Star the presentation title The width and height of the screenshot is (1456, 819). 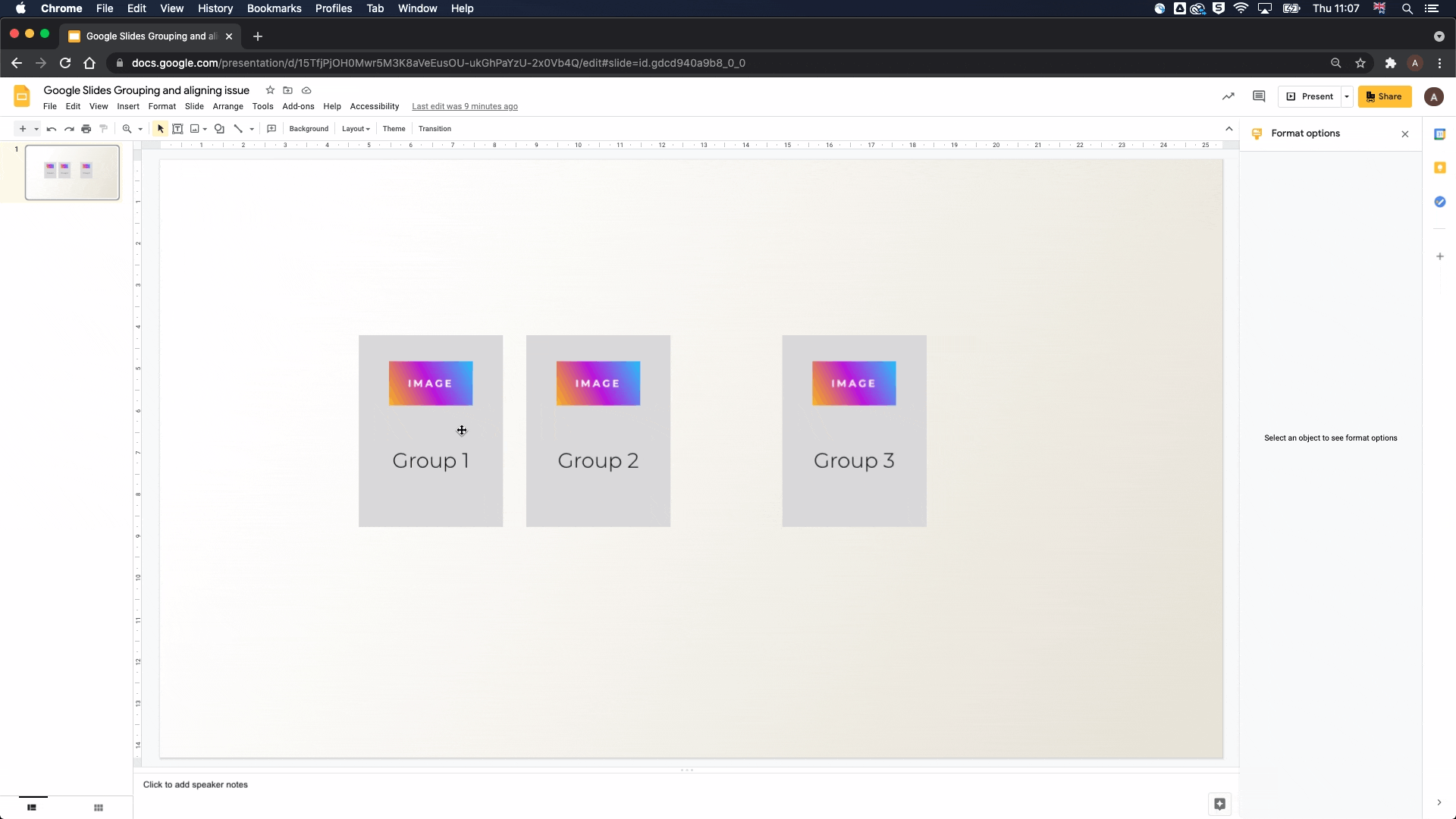point(270,90)
